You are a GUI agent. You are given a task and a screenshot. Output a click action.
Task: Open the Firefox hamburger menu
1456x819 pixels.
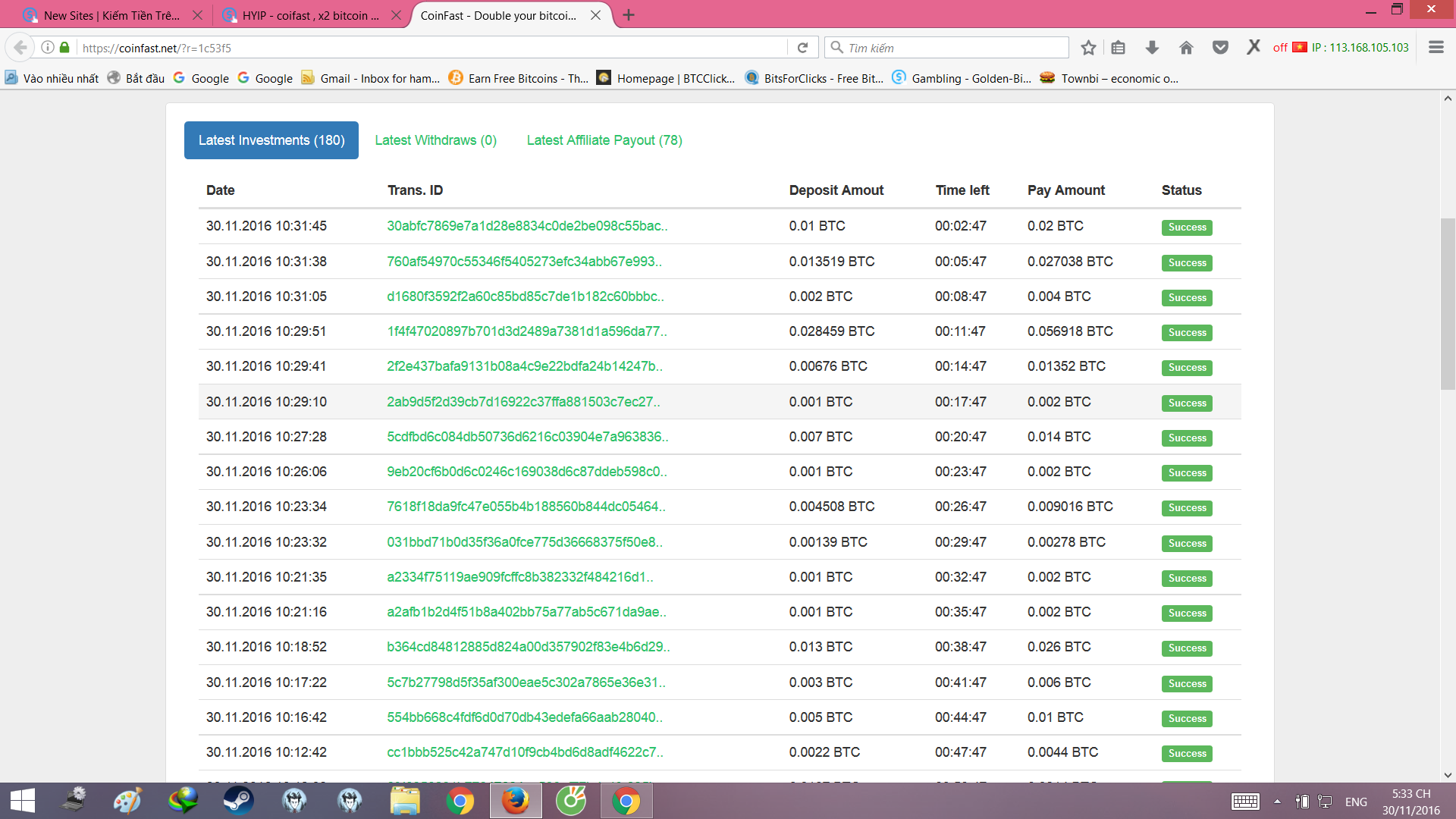[x=1436, y=48]
